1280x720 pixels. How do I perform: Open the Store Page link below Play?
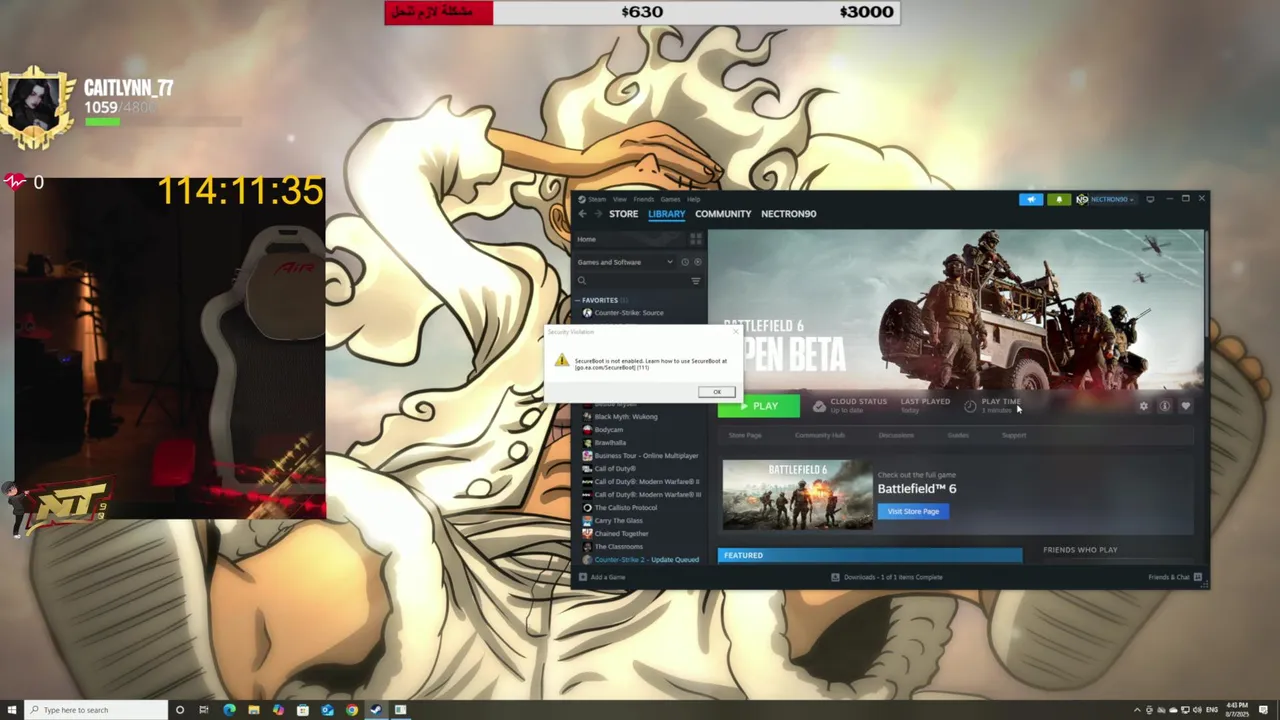click(745, 435)
